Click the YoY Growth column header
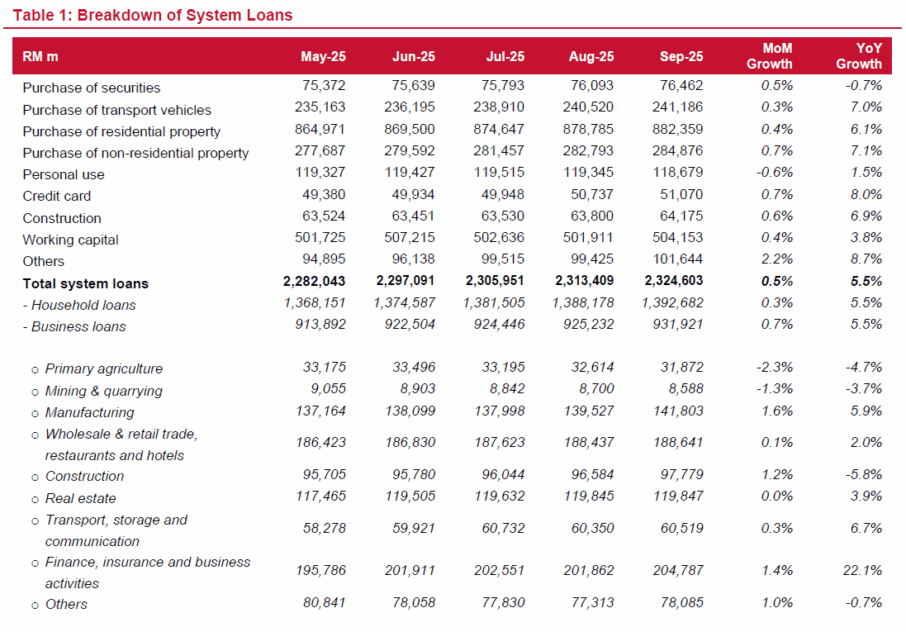This screenshot has height=632, width=906. (859, 57)
